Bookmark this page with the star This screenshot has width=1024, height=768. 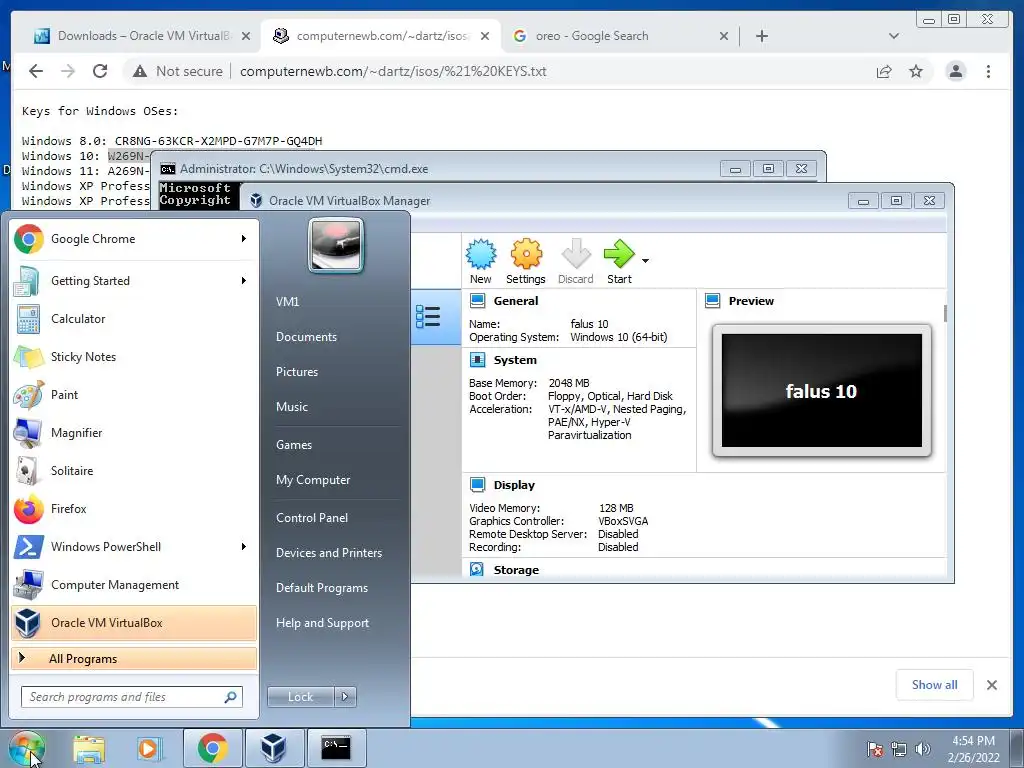(x=916, y=71)
